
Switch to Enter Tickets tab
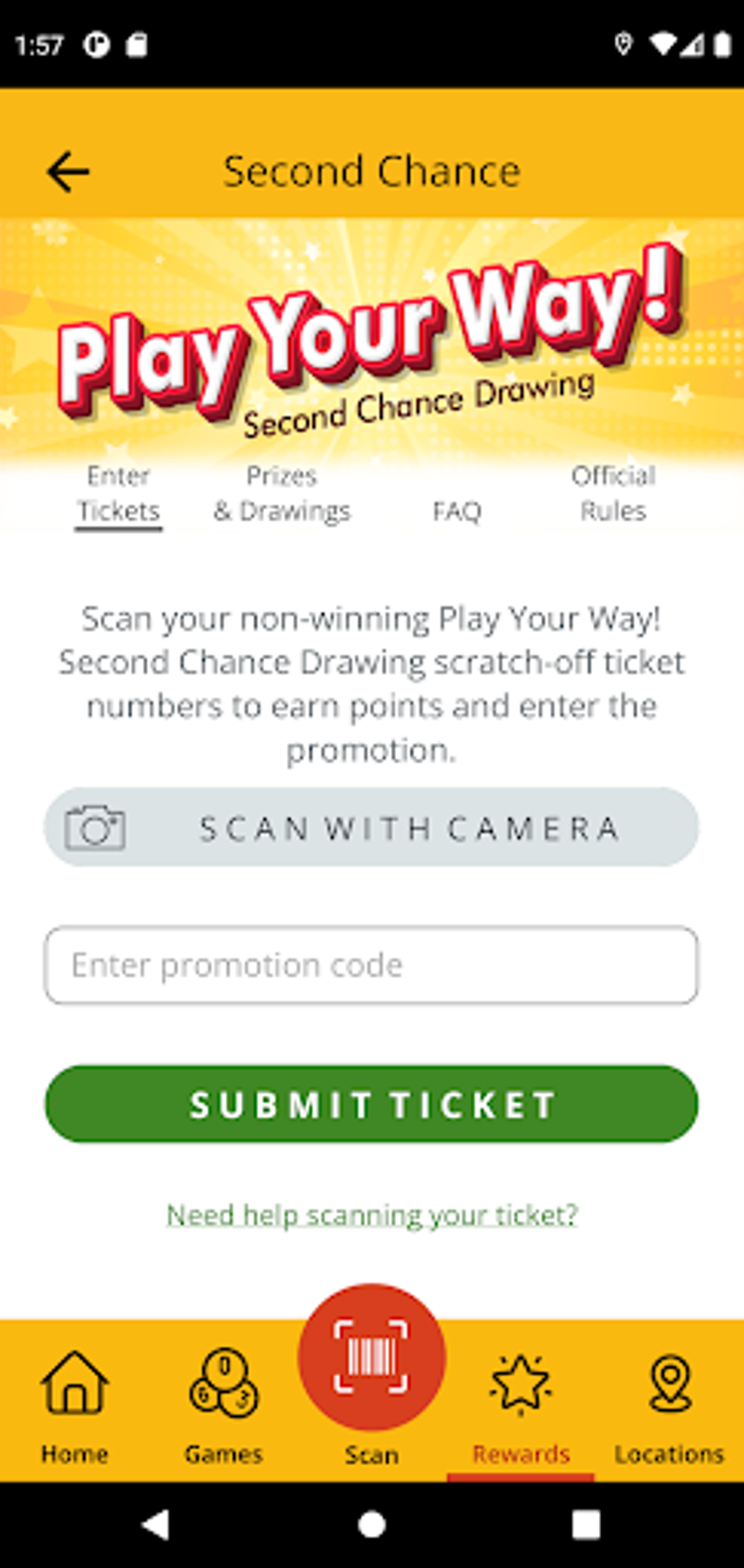click(118, 494)
